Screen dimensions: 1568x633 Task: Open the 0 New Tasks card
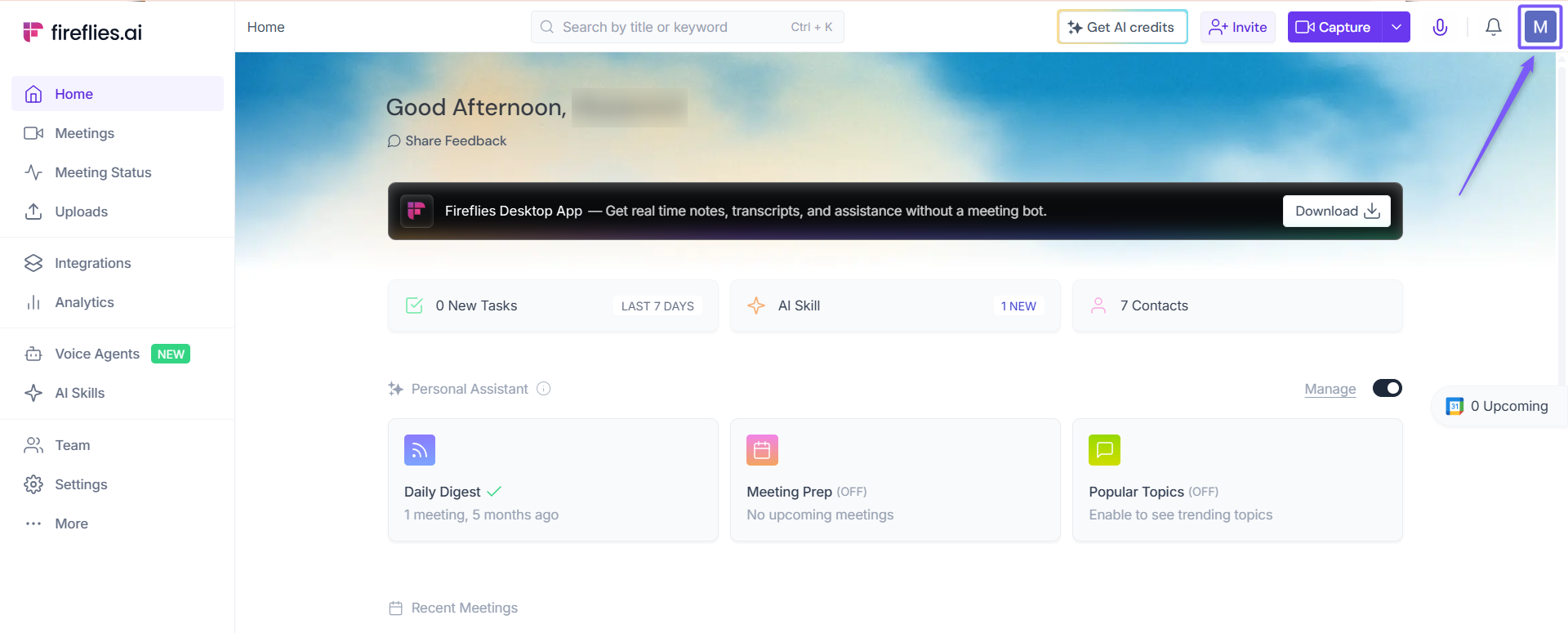(553, 305)
